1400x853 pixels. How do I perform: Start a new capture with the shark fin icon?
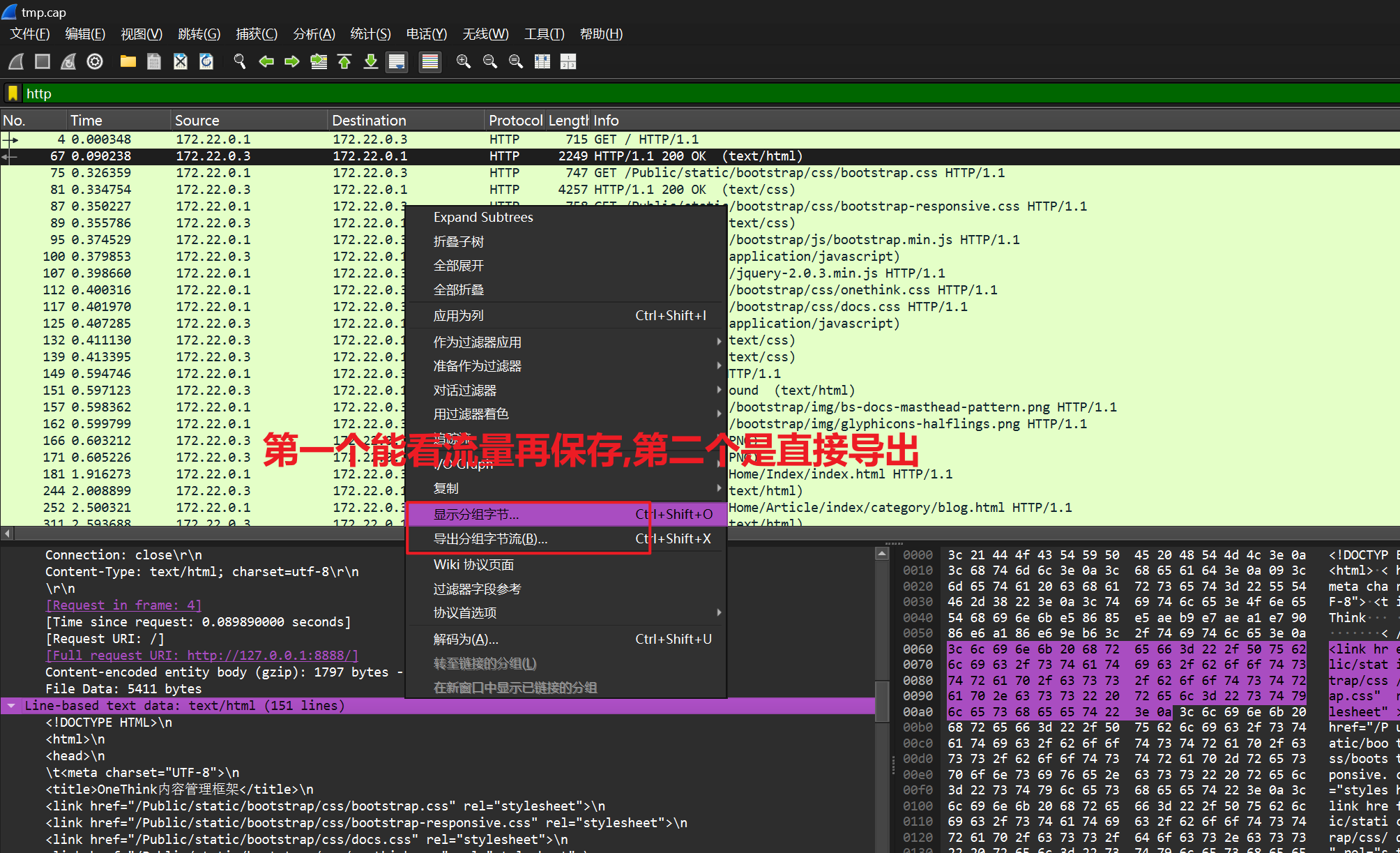click(x=15, y=61)
